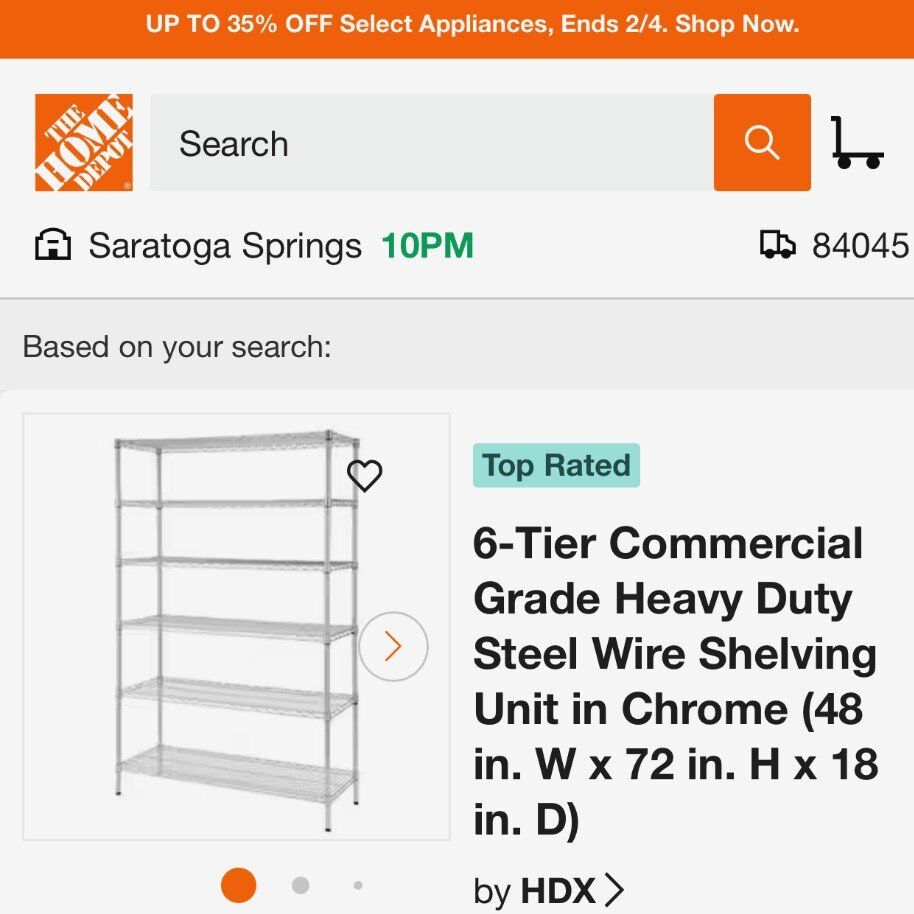This screenshot has width=914, height=914.
Task: Tap the Top Rated badge
Action: pos(556,466)
